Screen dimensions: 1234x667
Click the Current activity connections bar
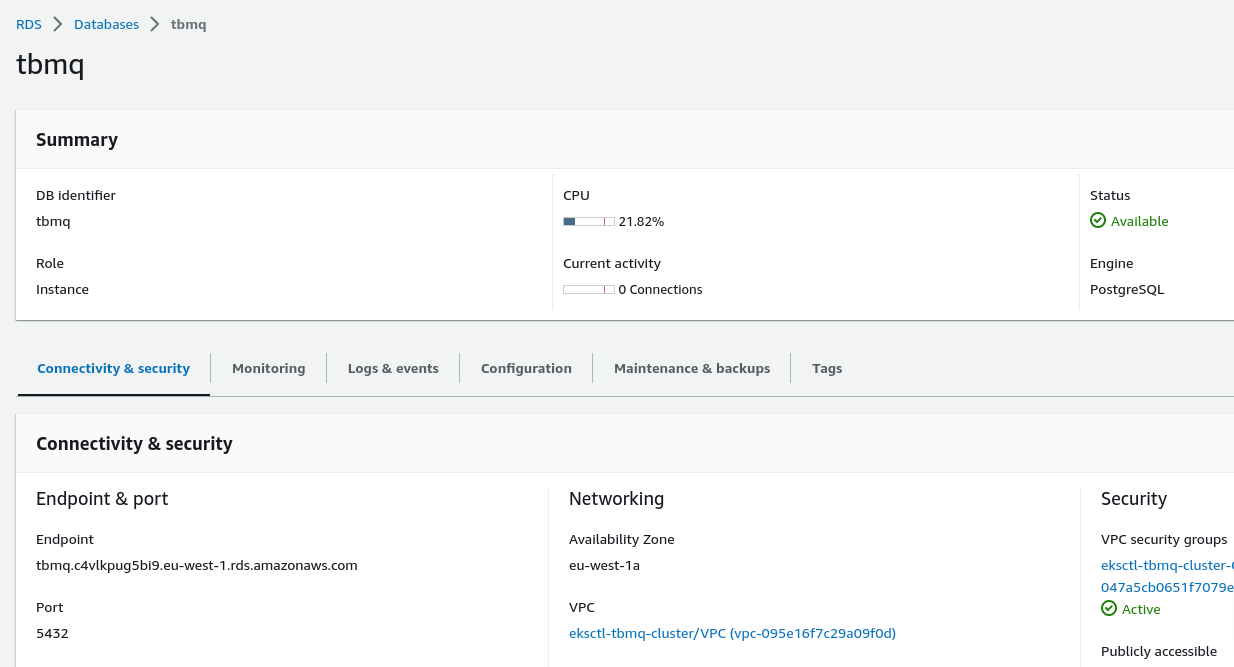click(588, 289)
